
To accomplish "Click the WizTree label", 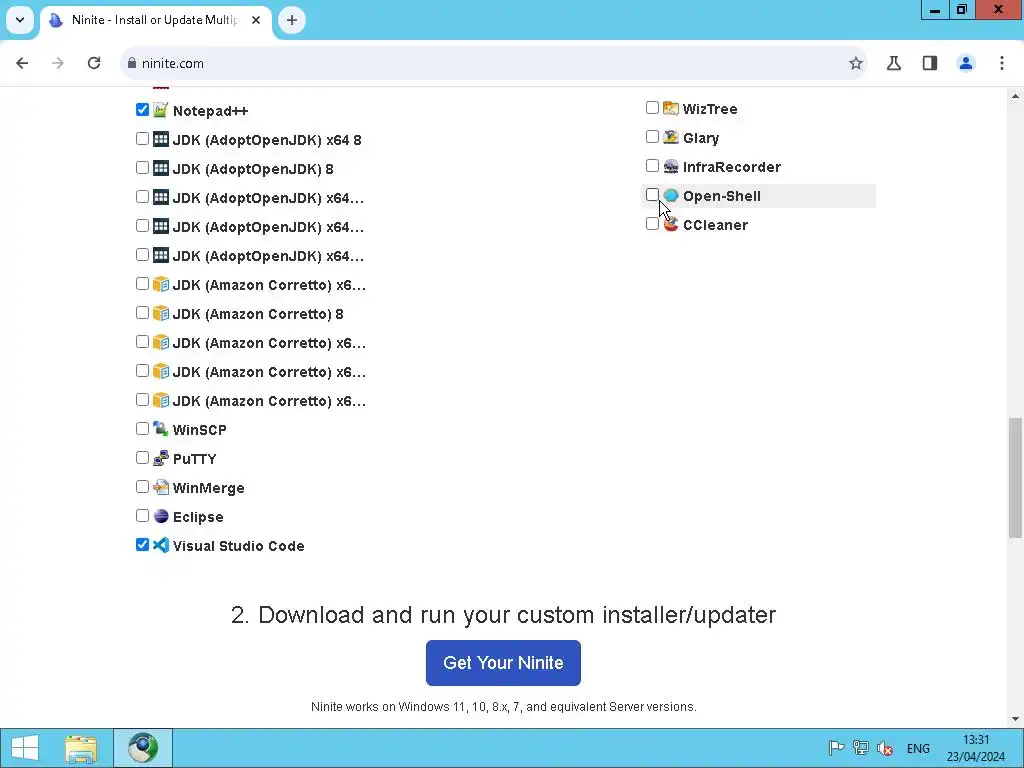I will pos(710,109).
